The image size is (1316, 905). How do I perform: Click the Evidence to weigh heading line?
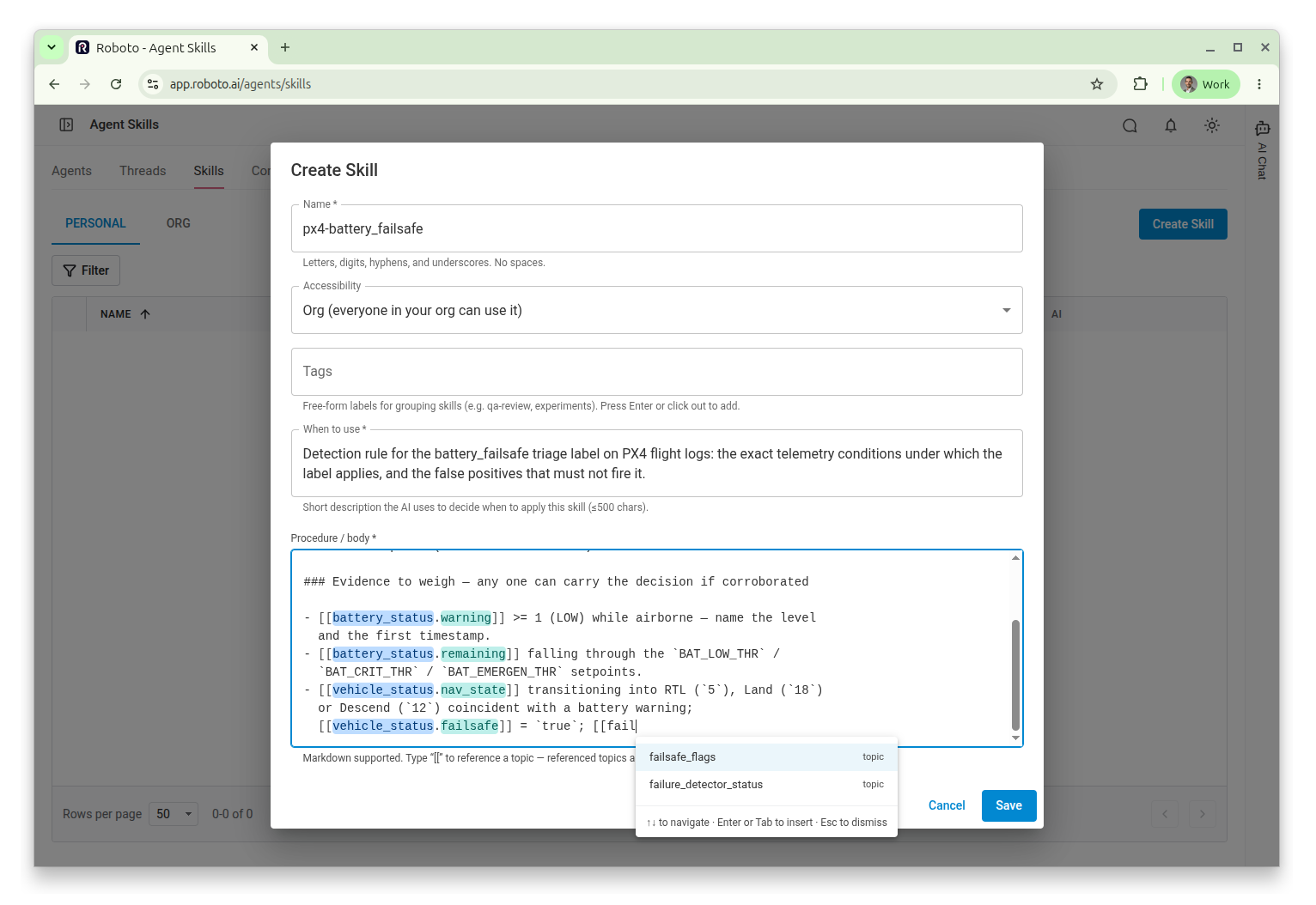click(x=556, y=582)
